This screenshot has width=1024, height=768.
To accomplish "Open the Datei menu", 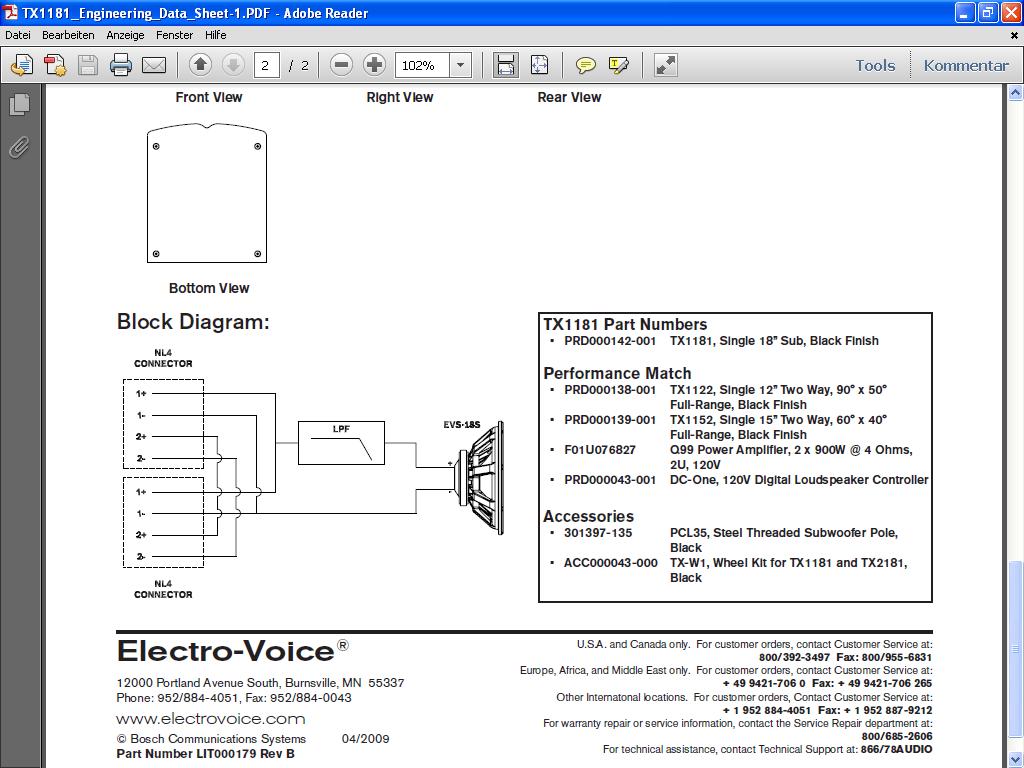I will point(18,35).
